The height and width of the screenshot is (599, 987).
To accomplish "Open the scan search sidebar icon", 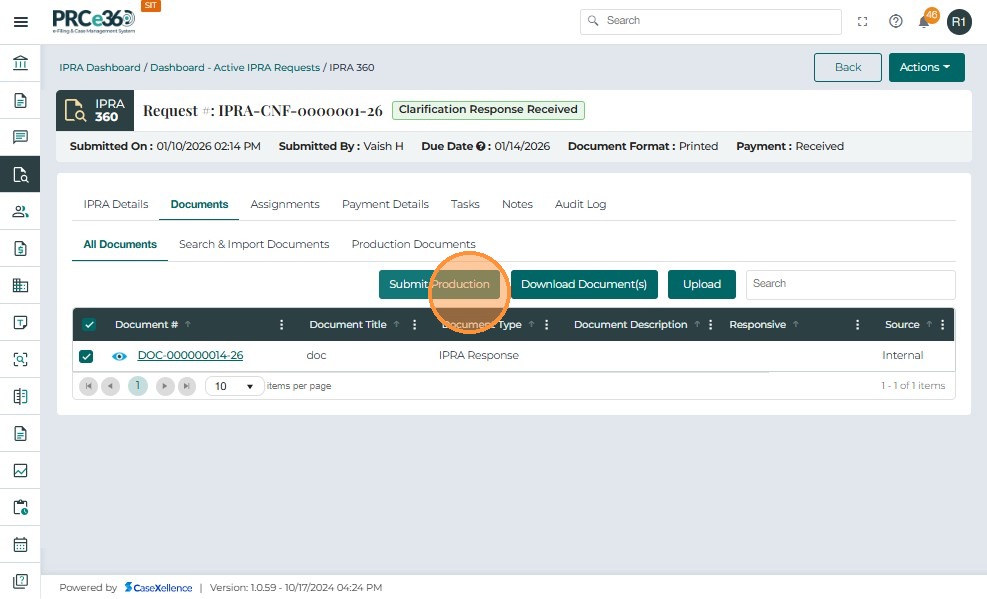I will point(20,359).
